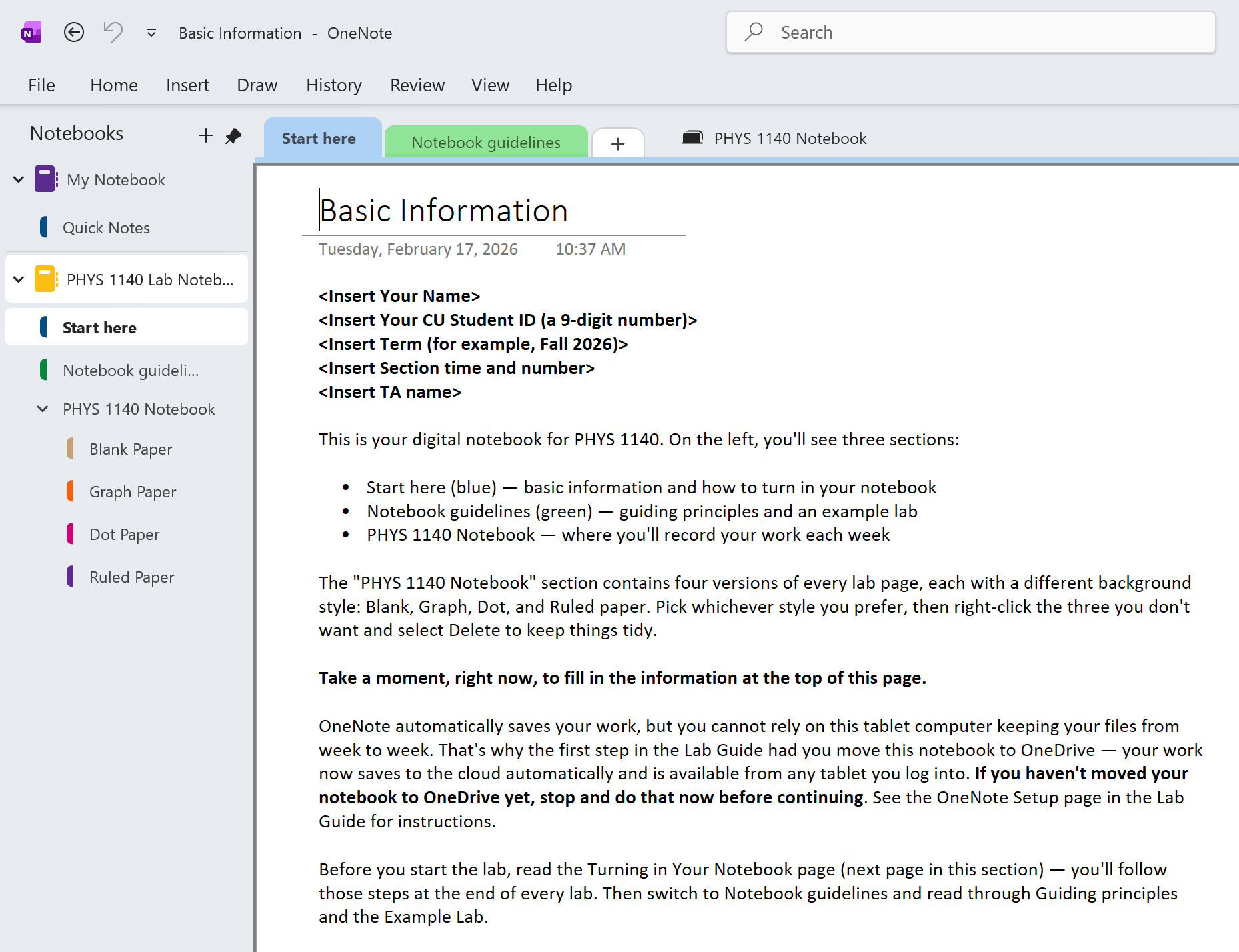Screen dimensions: 1239x952
Task: Open the Home ribbon tab
Action: click(114, 85)
